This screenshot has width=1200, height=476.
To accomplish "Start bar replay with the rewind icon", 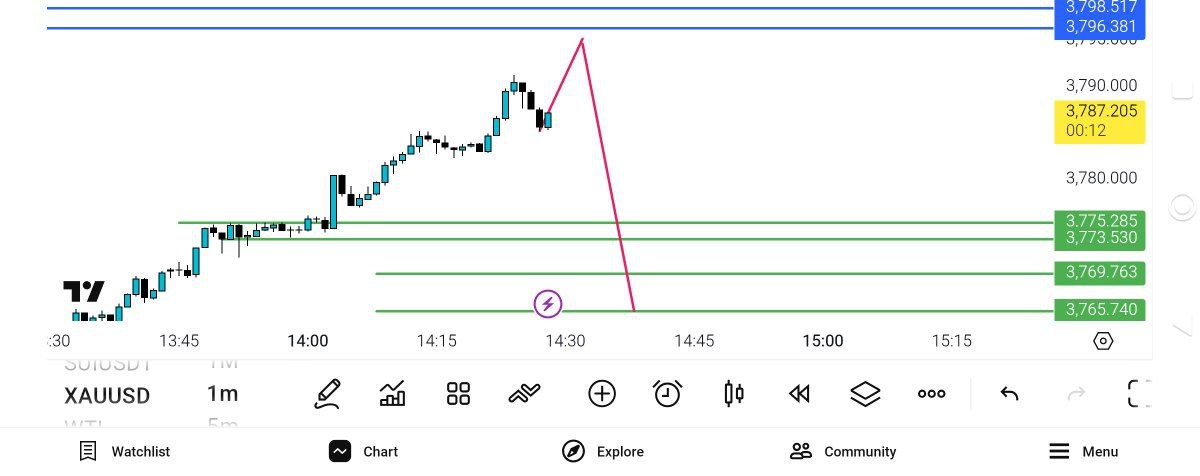I will (798, 394).
